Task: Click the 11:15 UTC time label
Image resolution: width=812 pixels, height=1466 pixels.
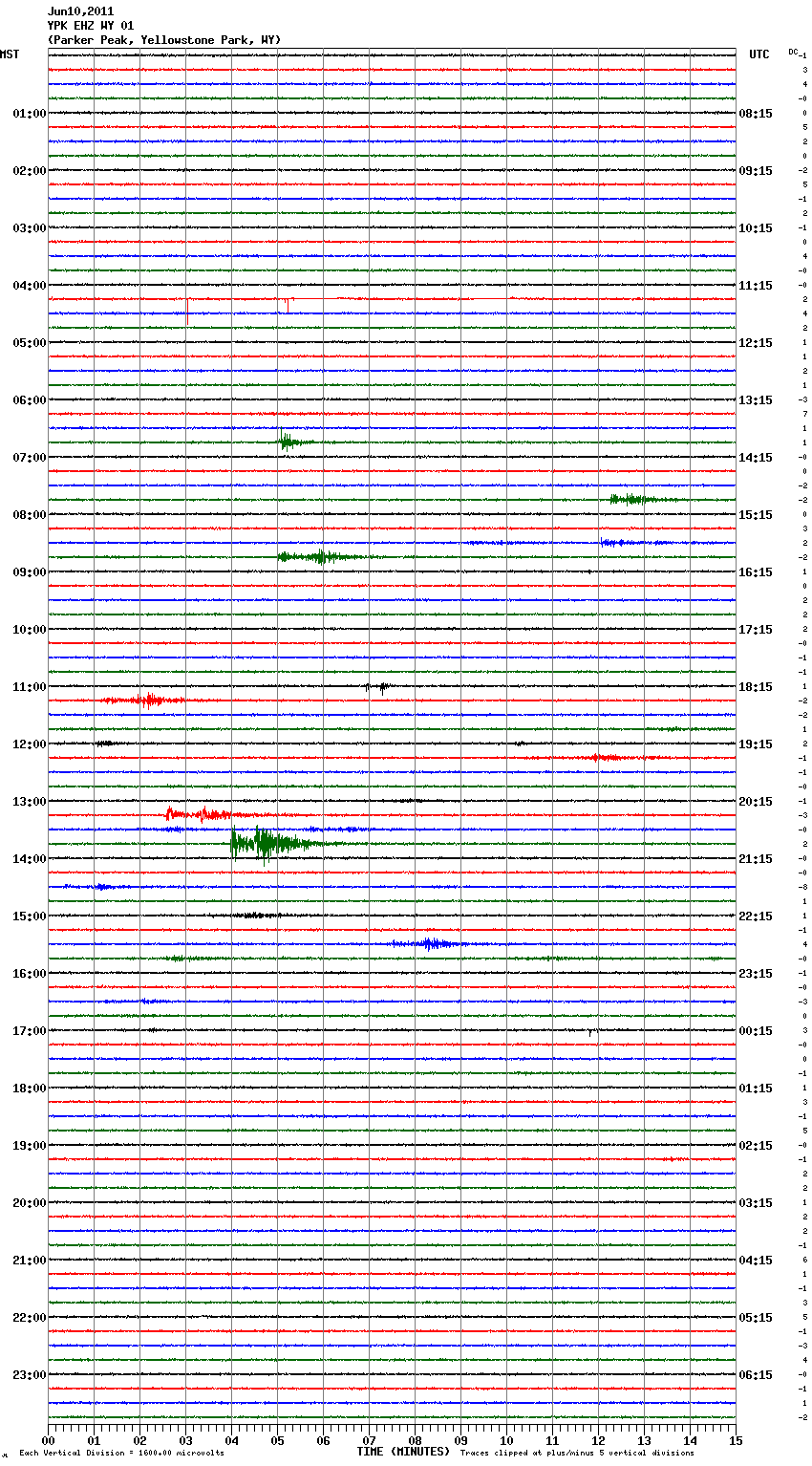Action: point(756,286)
